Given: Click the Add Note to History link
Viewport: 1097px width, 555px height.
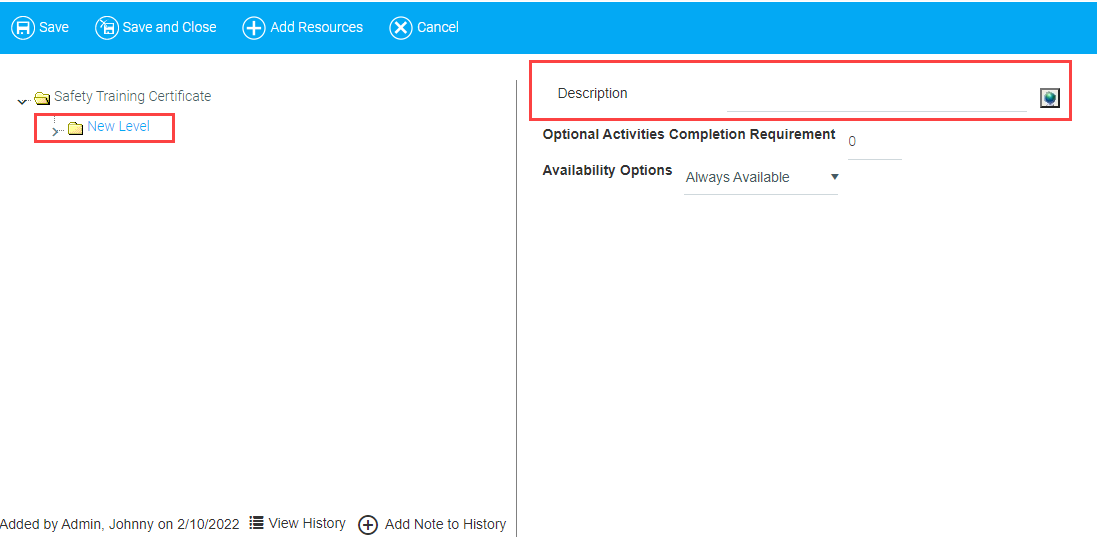Looking at the screenshot, I should pos(445,524).
